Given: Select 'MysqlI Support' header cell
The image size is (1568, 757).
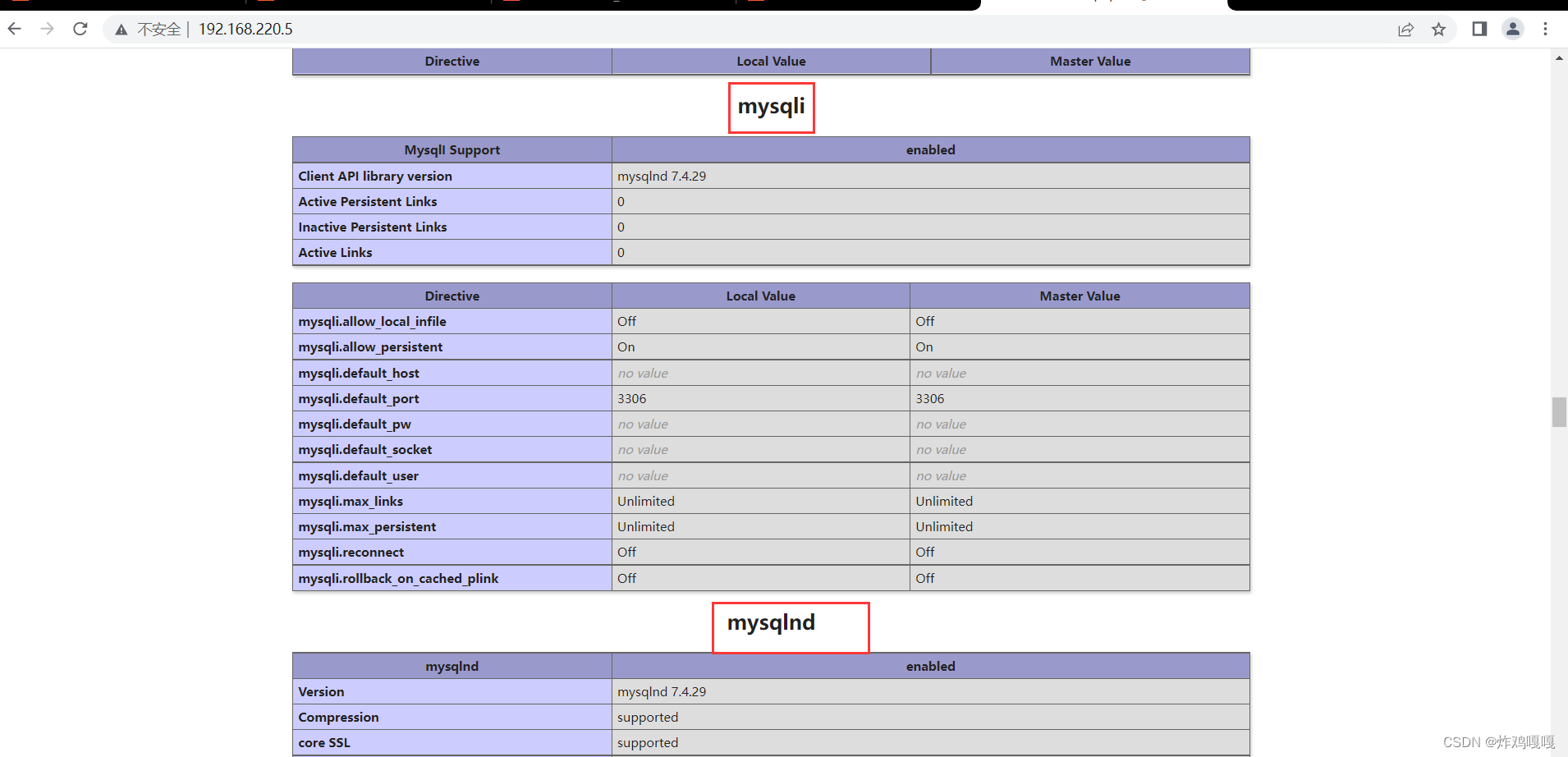Looking at the screenshot, I should click(x=452, y=149).
